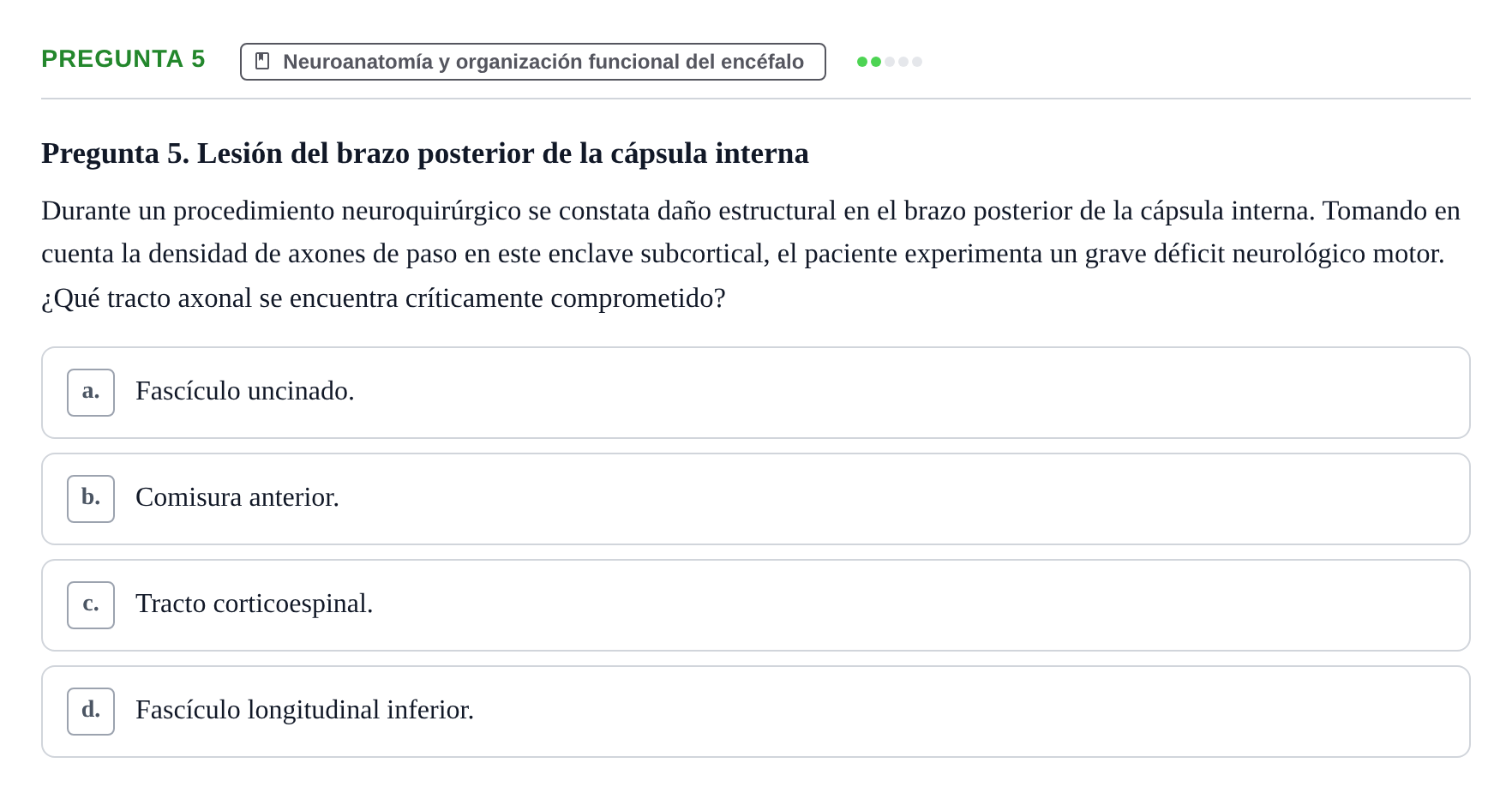The image size is (1512, 799).
Task: Select answer letter box a
Action: [x=91, y=393]
